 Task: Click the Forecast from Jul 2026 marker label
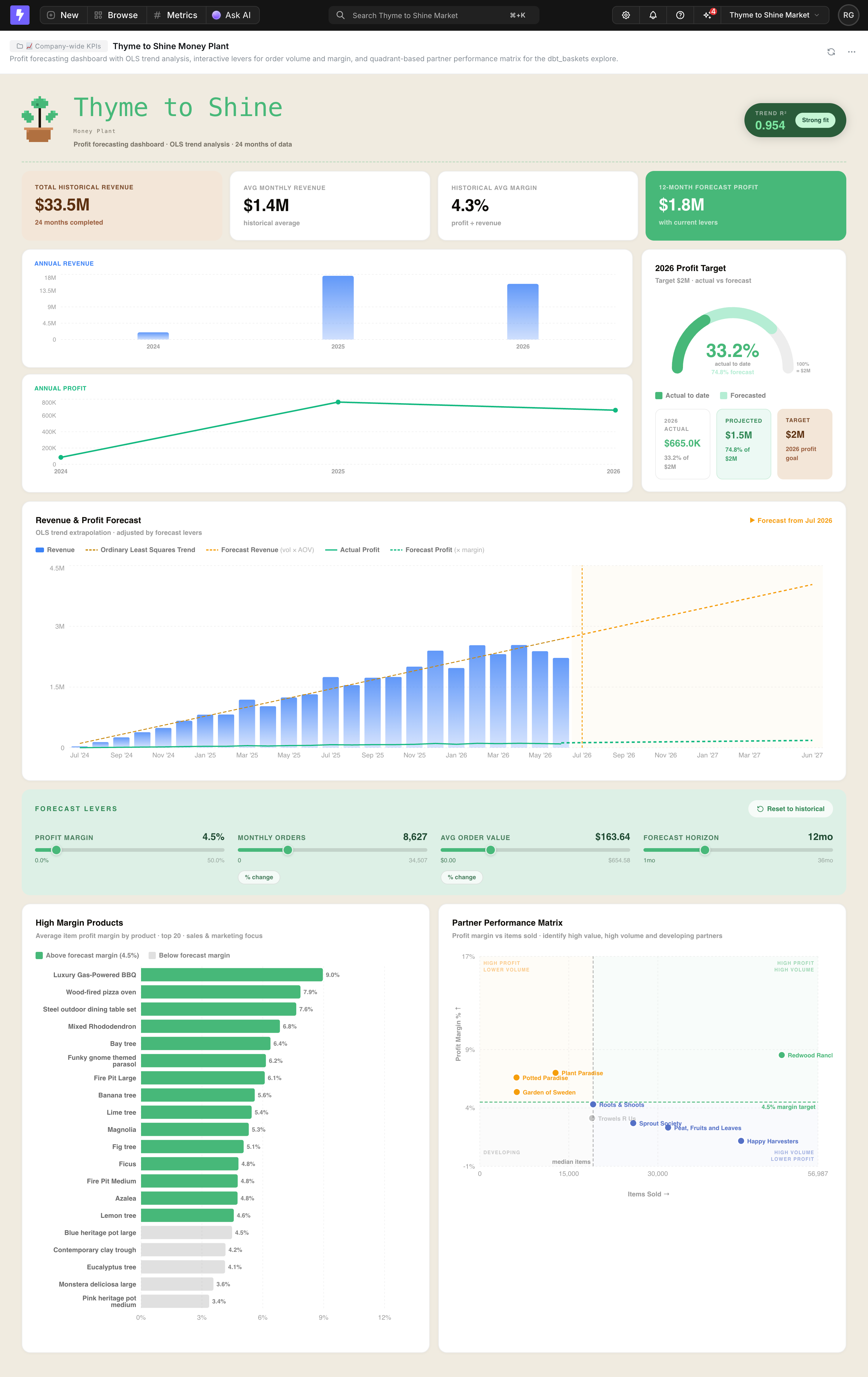(x=791, y=520)
